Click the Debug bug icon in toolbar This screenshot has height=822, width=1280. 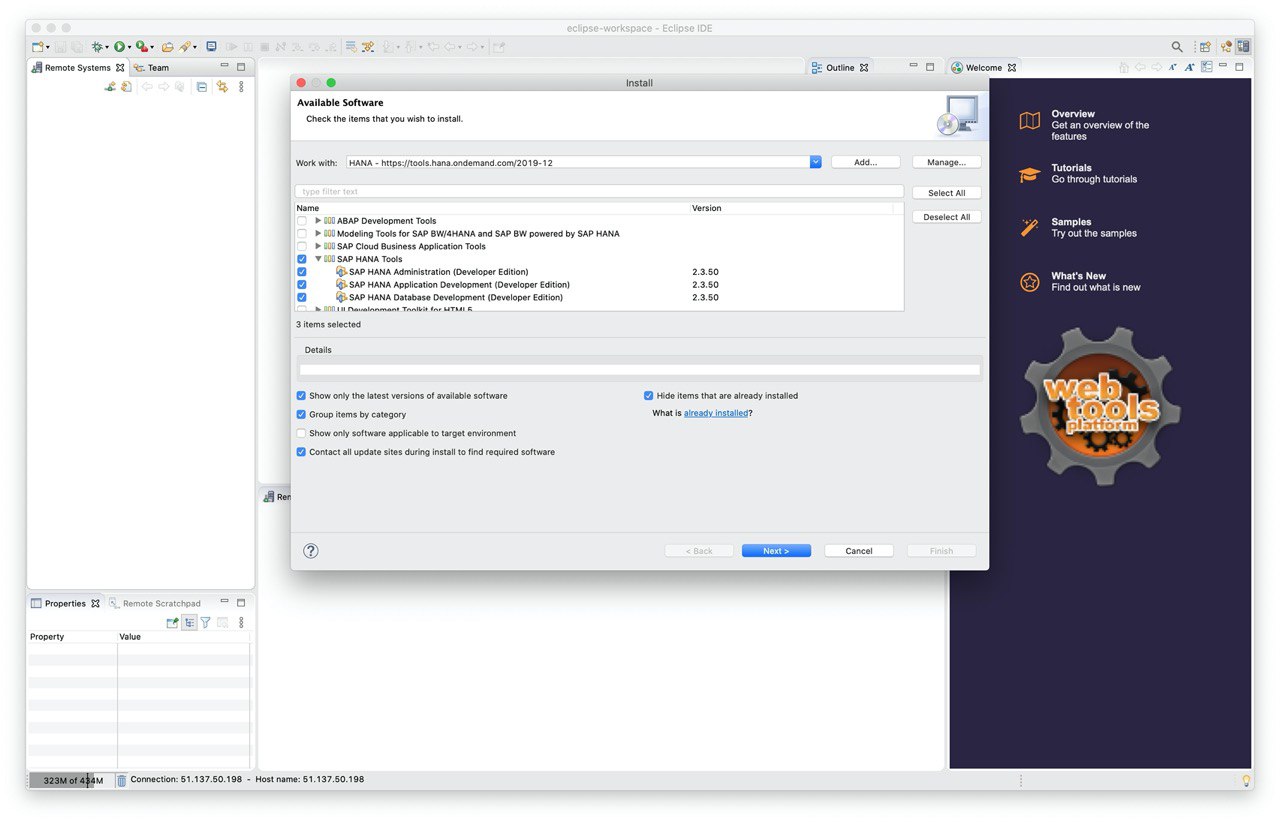coord(97,47)
